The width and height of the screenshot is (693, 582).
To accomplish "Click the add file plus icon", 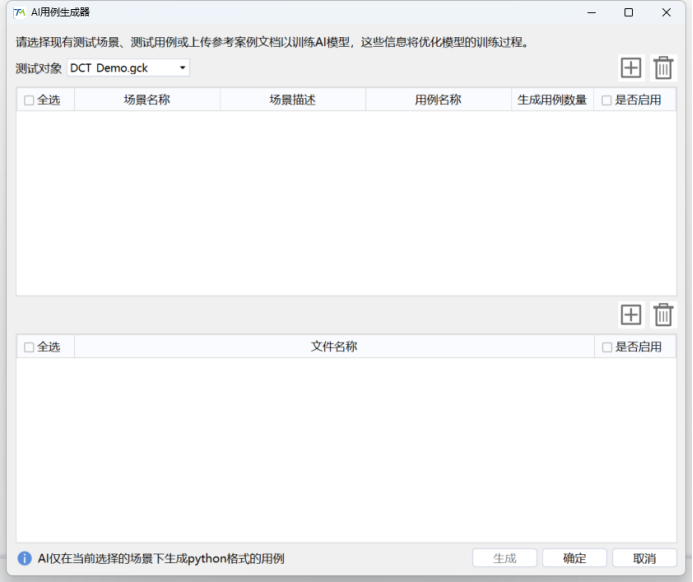I will pos(631,315).
